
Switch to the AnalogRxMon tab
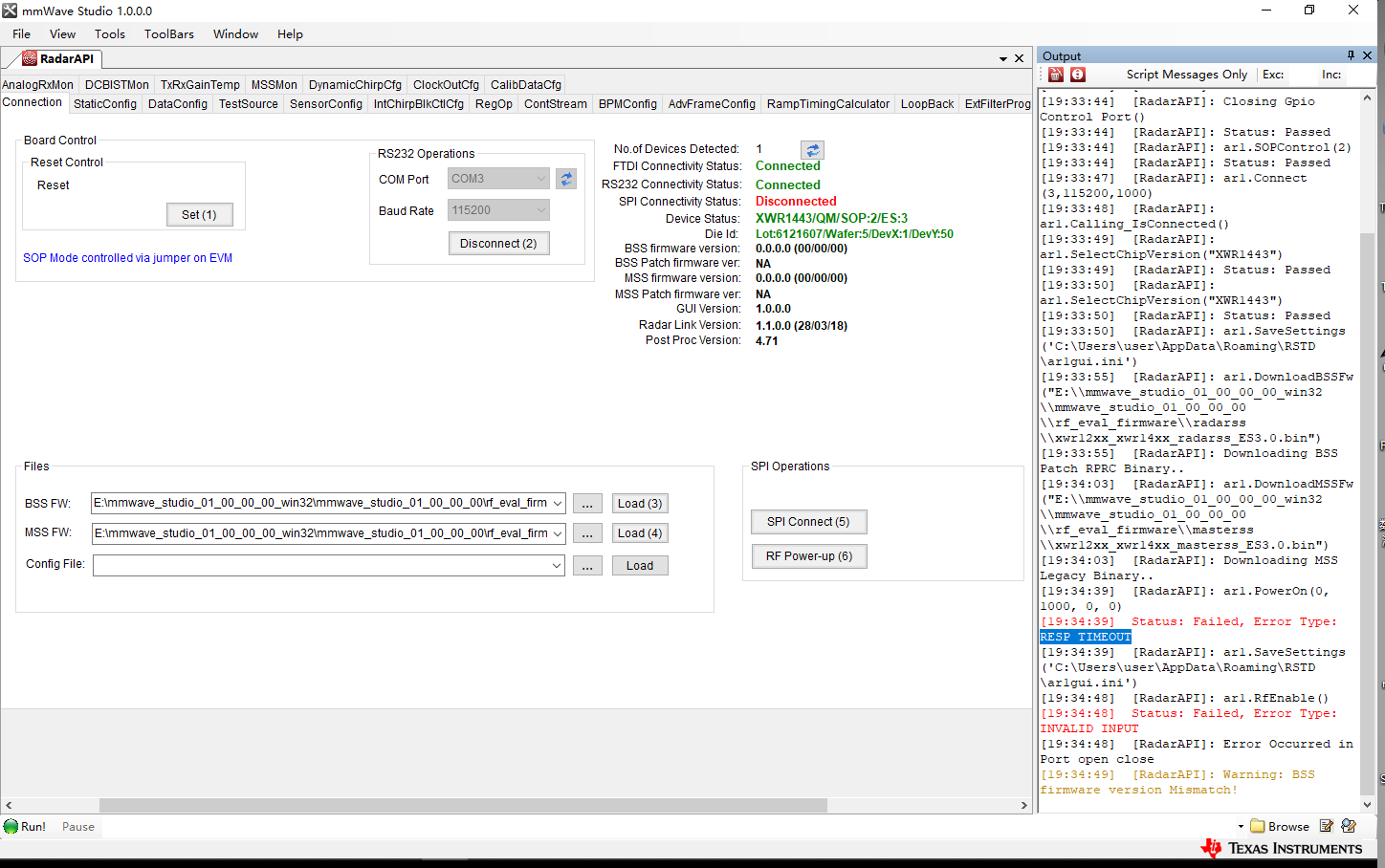38,85
